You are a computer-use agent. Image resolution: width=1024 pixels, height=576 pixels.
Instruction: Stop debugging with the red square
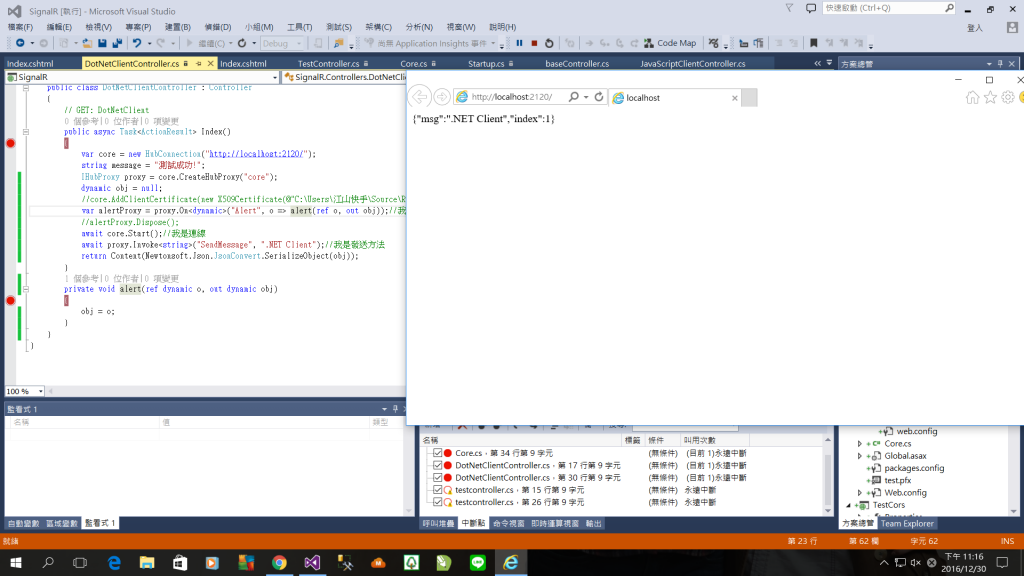pos(534,43)
